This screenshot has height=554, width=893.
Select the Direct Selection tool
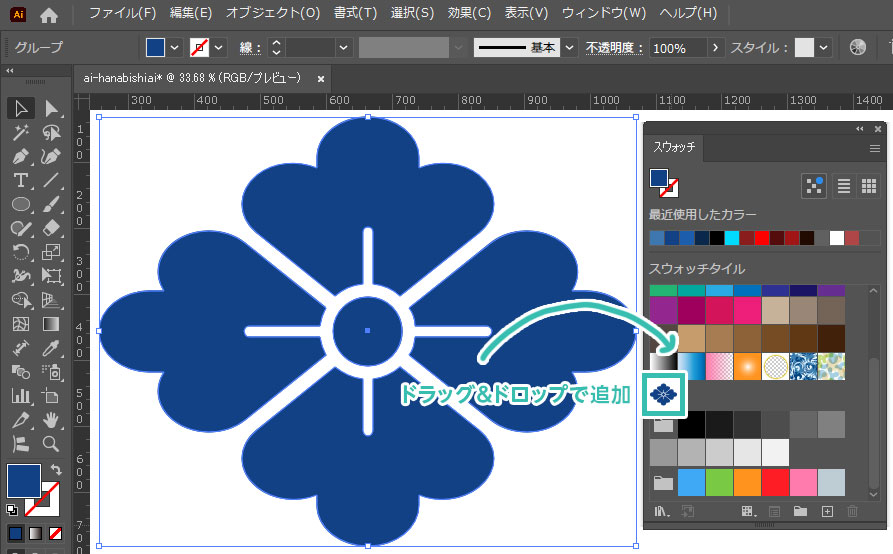[x=51, y=108]
